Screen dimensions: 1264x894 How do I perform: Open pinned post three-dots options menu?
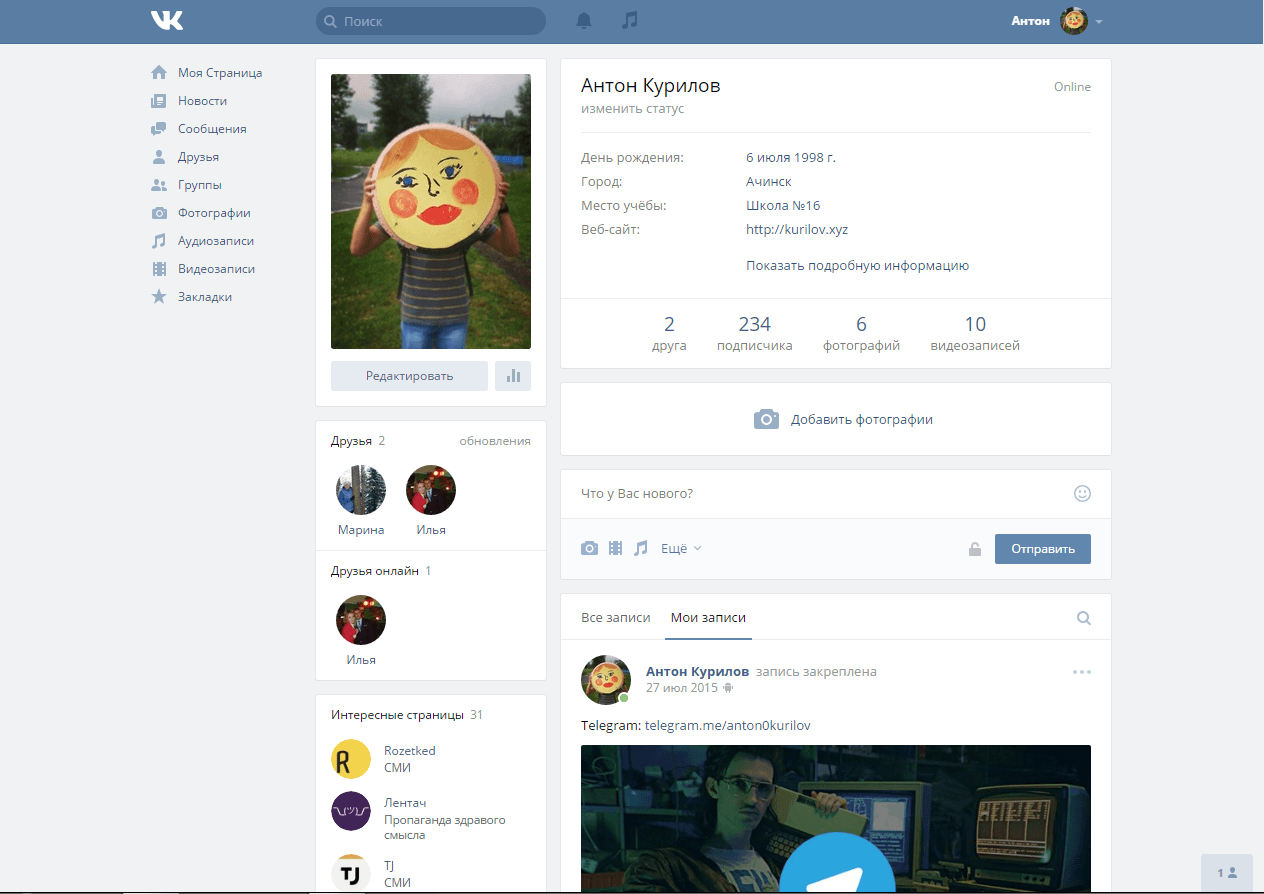click(x=1082, y=672)
